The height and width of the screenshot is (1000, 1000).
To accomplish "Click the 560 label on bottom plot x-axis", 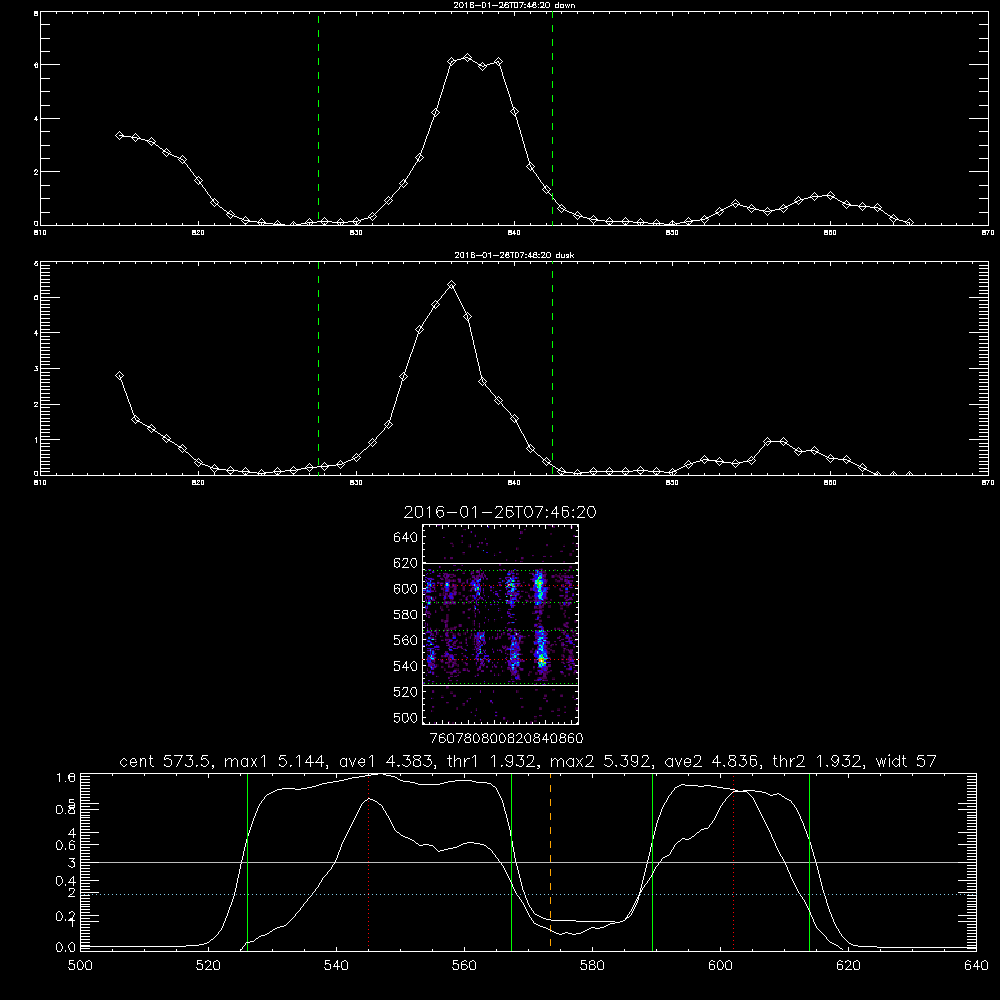I will (x=464, y=966).
